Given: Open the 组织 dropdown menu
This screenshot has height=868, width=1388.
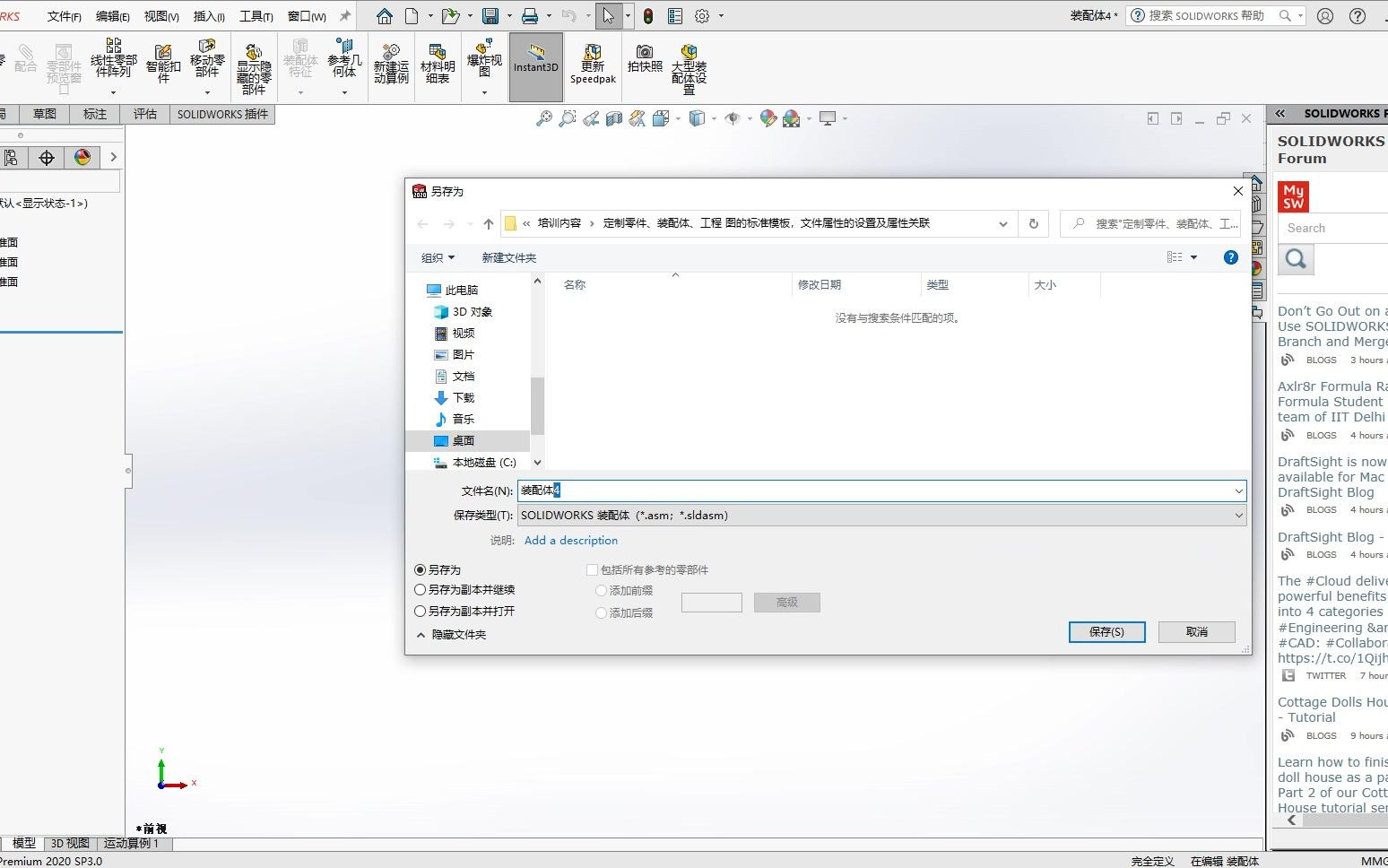Looking at the screenshot, I should [x=438, y=258].
